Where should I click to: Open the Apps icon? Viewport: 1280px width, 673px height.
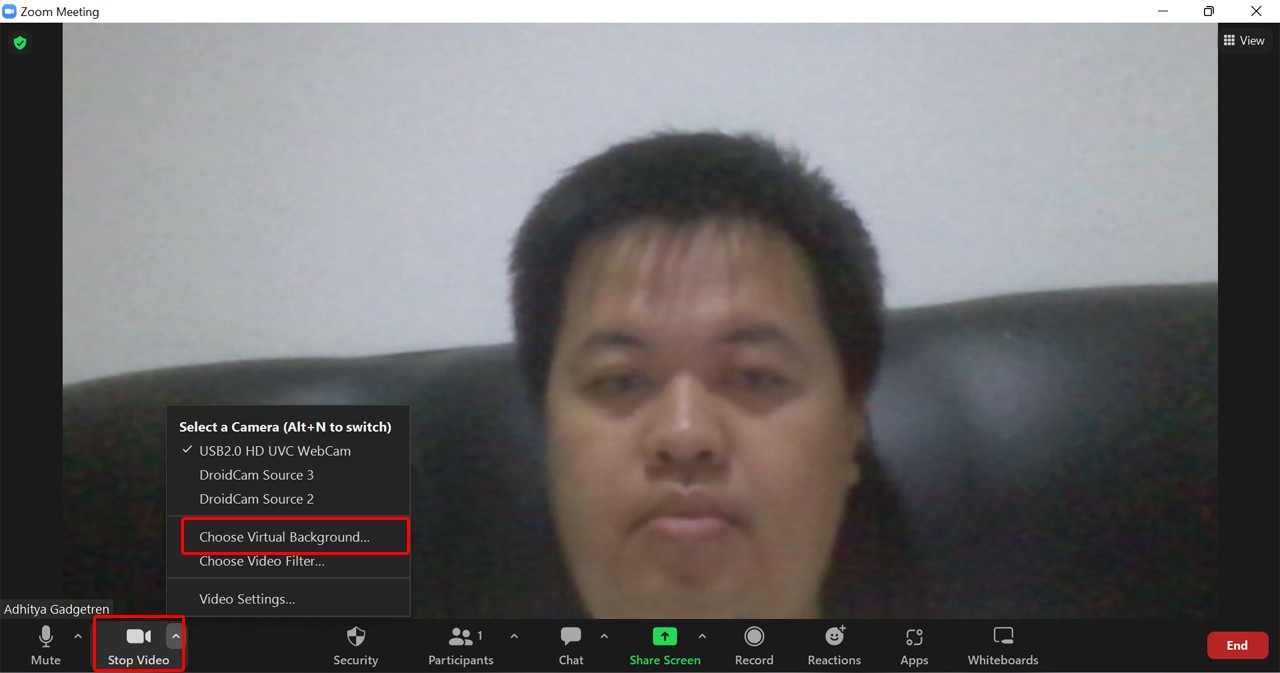[x=913, y=645]
